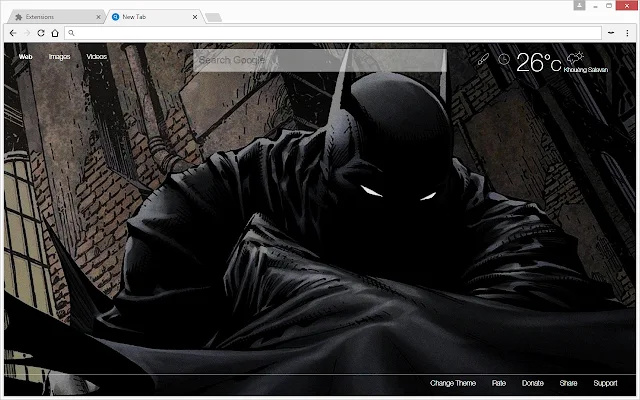Click the clock icon near the weather
640x400 pixels.
click(504, 60)
